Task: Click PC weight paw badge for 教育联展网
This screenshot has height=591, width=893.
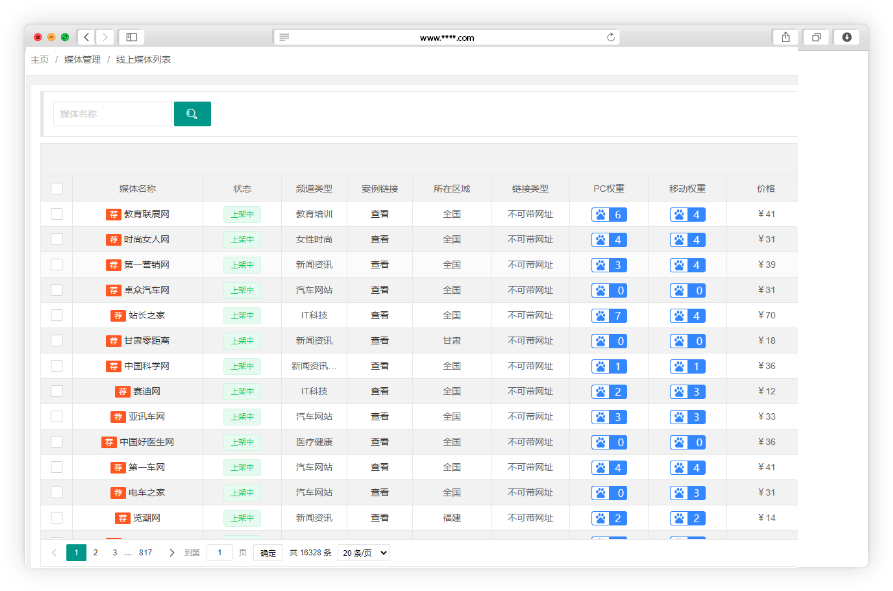Action: coord(609,214)
